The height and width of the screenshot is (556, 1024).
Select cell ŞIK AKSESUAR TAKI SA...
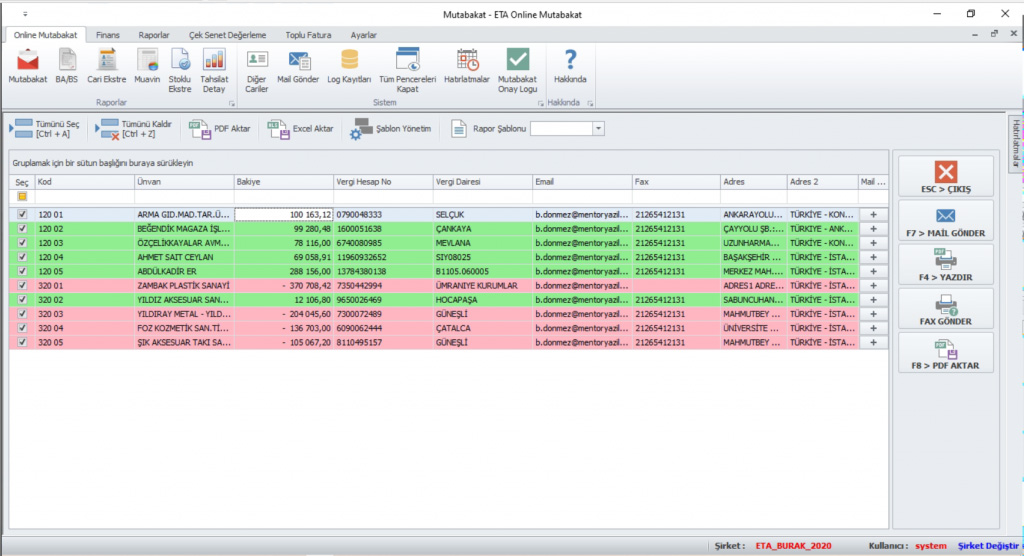(x=184, y=342)
